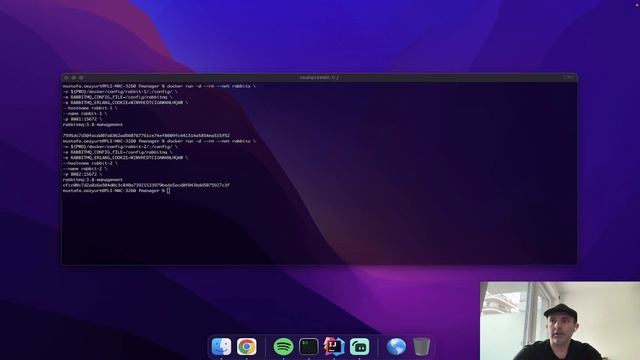The image size is (640, 360).
Task: Open the Trash in the dock
Action: pos(421,347)
